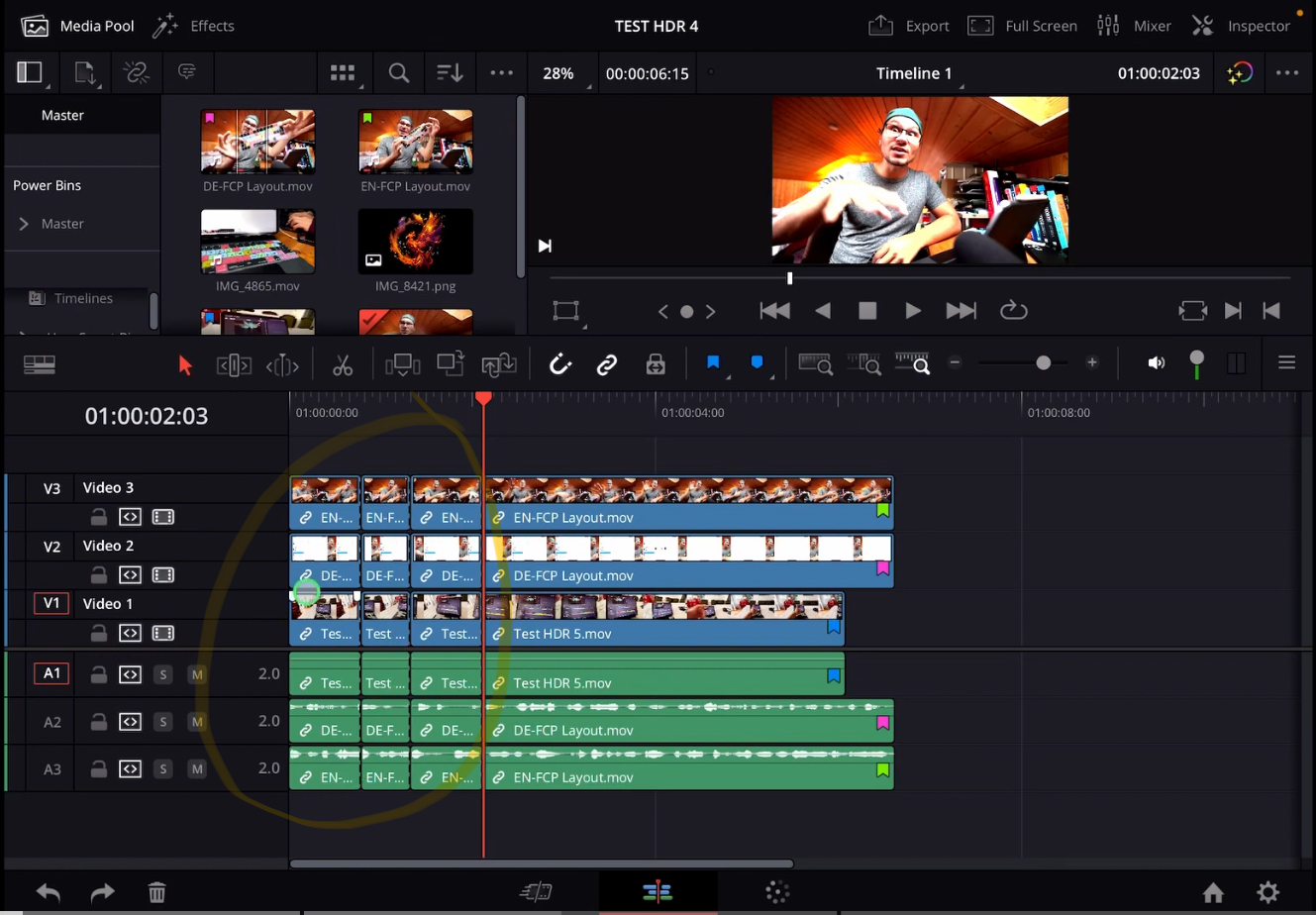Solo audio track A1
Screen dimensions: 1316x915
[x=163, y=674]
